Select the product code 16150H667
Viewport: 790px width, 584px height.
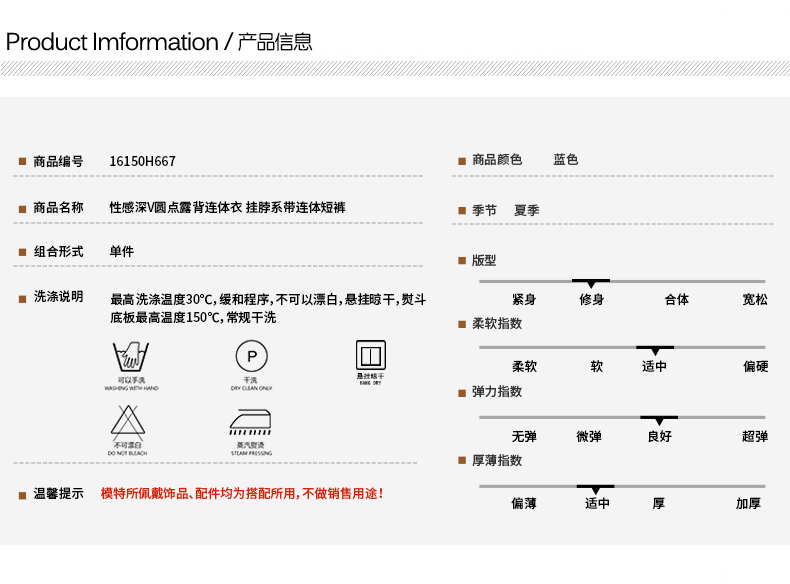(143, 161)
